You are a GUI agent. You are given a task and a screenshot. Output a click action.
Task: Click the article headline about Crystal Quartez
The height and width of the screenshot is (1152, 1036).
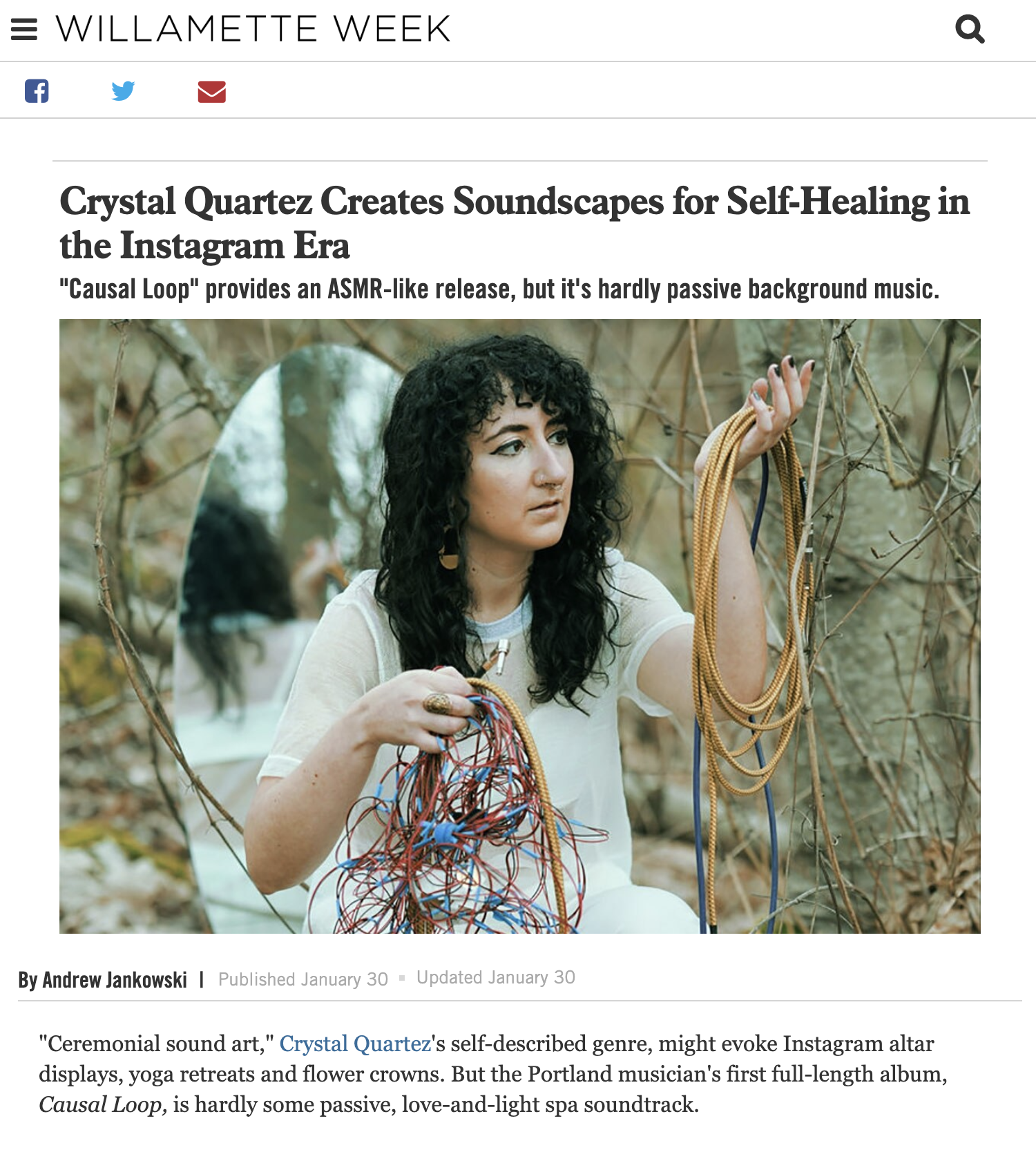(515, 223)
